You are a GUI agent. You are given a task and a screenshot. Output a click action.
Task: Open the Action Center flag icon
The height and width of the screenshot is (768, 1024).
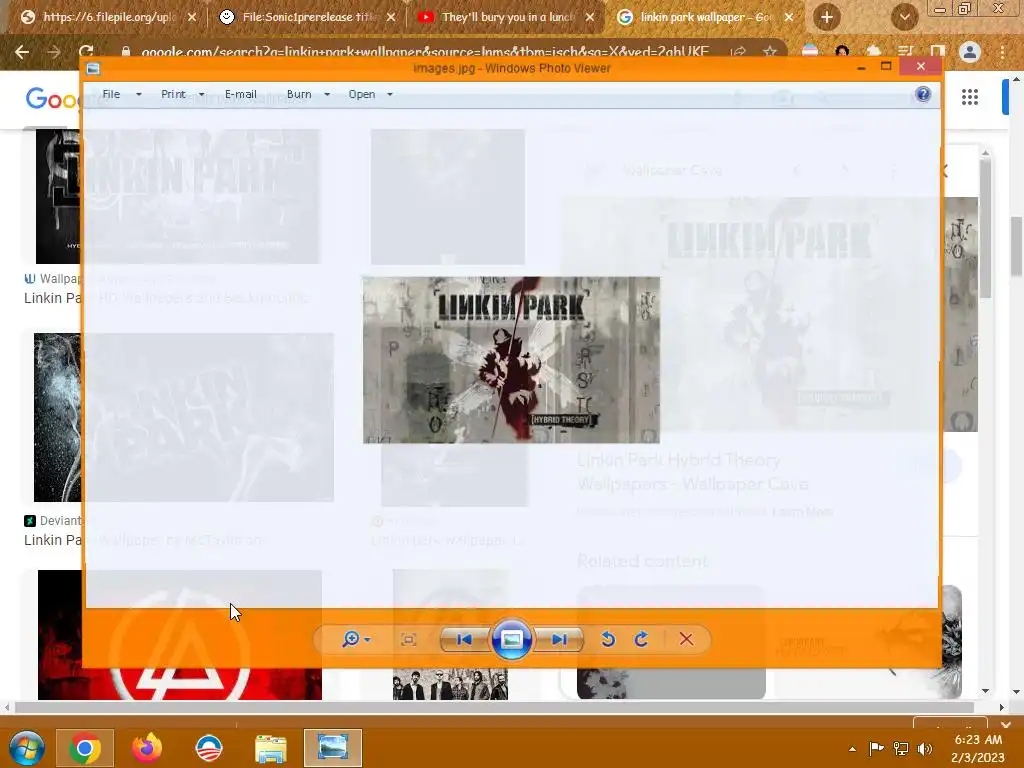tap(876, 748)
